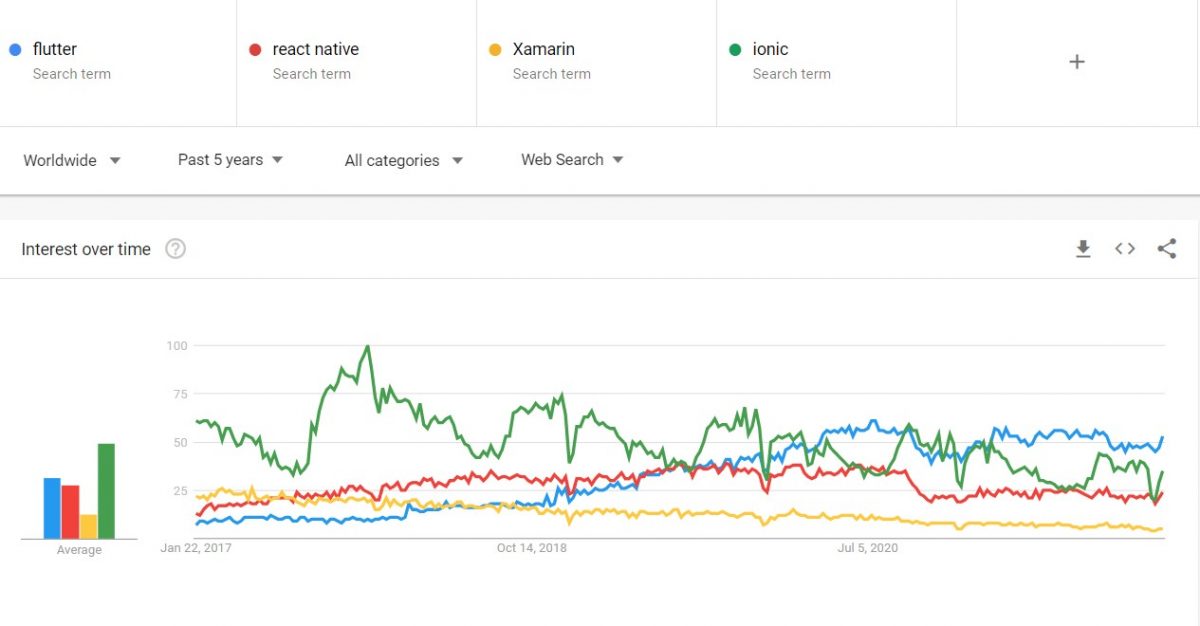Viewport: 1200px width, 626px height.
Task: Share the Interest over time chart
Action: (x=1167, y=248)
